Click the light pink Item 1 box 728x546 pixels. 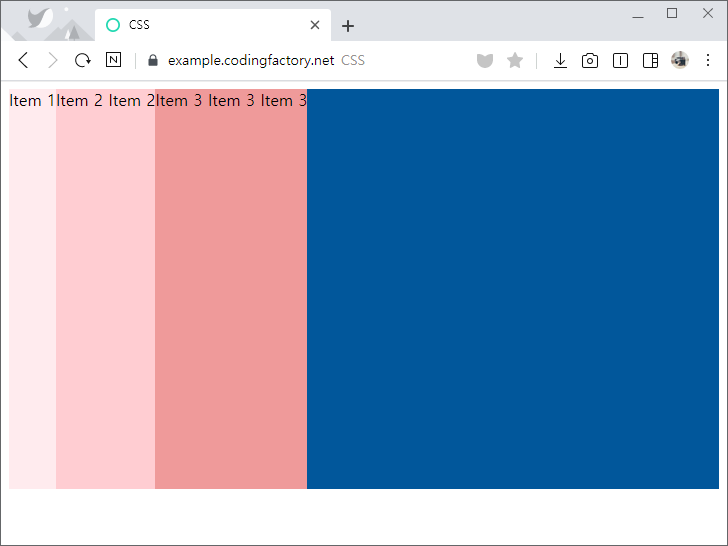click(32, 290)
